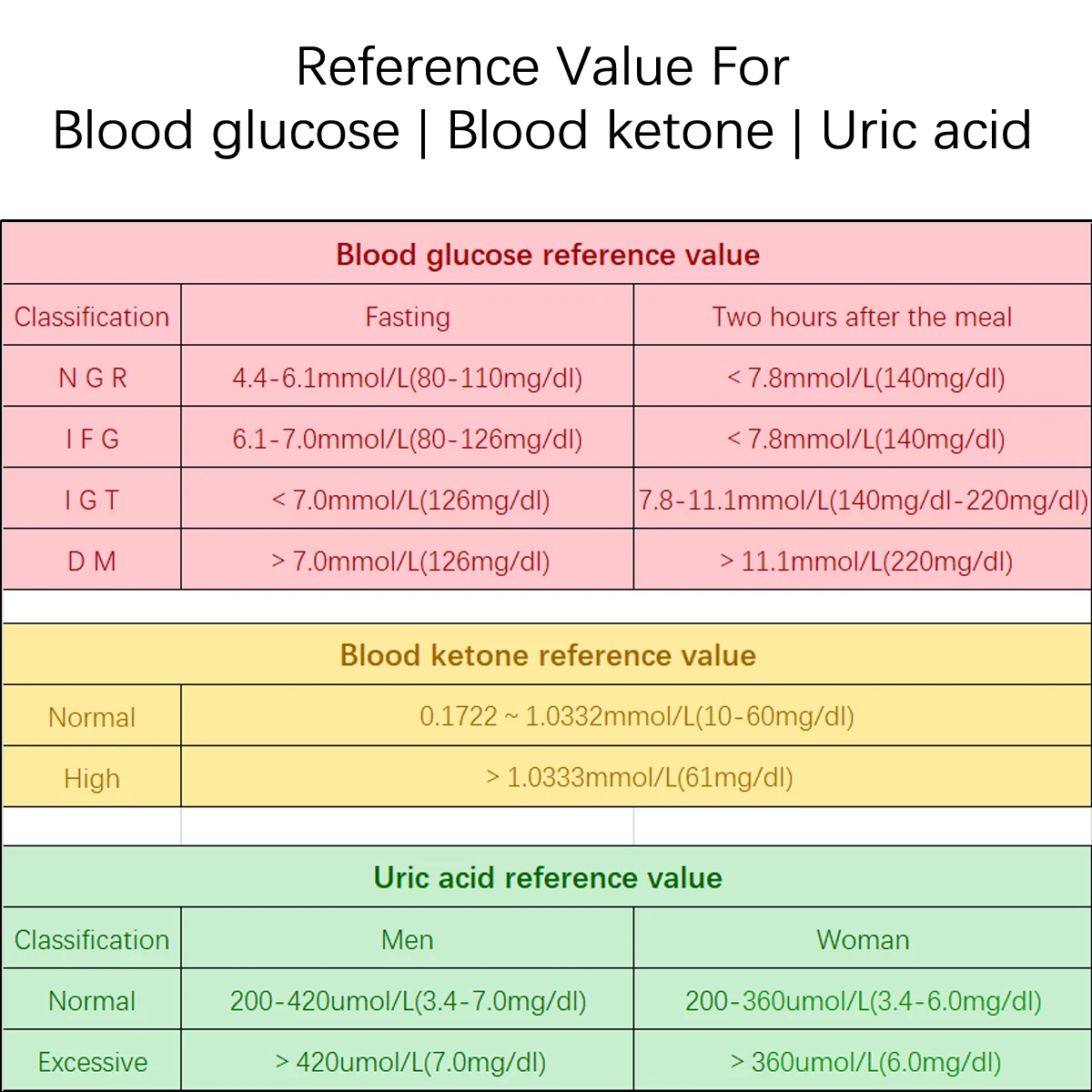Select the 0.1722 ~ 1.0332mmol/L ketone cell
Viewport: 1092px width, 1092px height.
point(636,716)
